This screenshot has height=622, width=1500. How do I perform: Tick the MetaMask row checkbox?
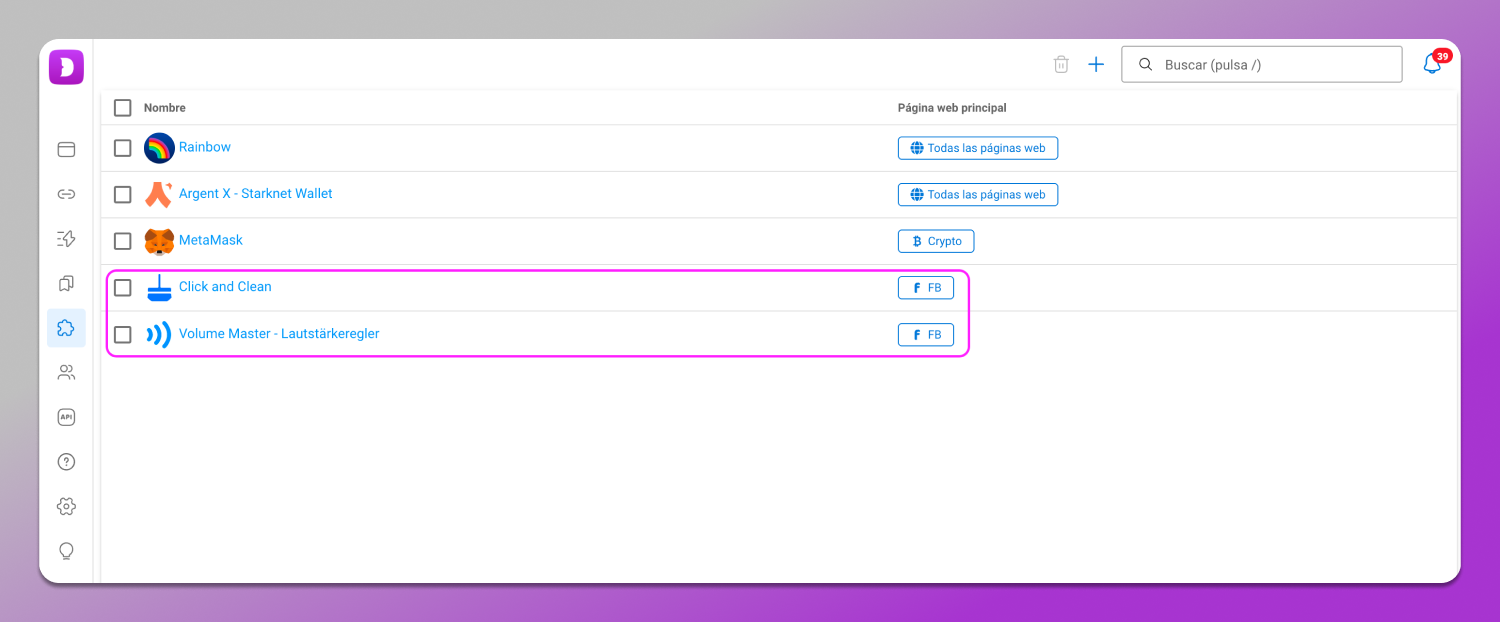point(122,241)
